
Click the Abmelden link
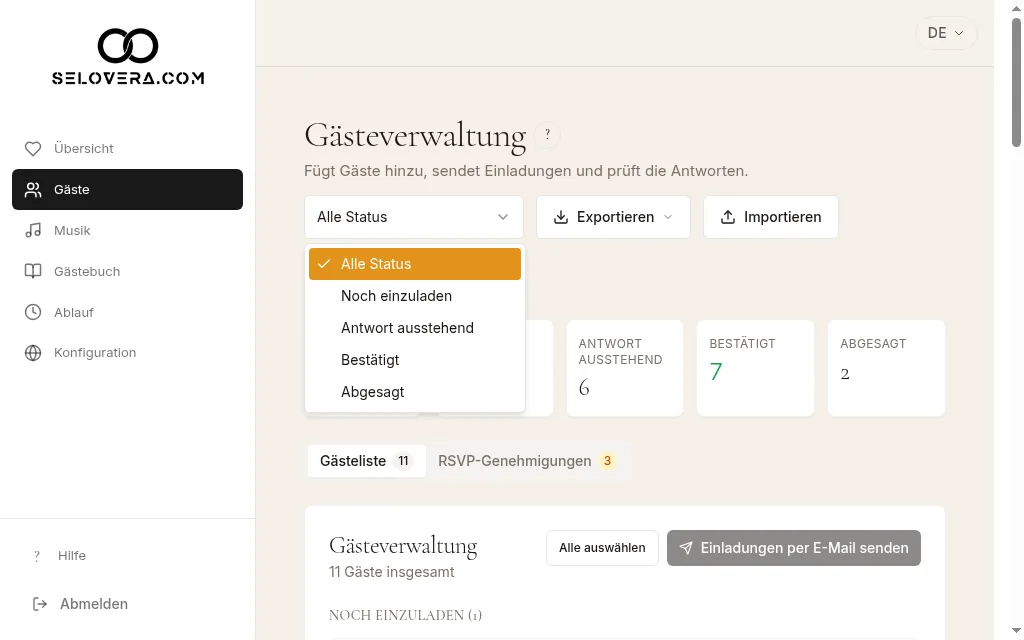(80, 604)
